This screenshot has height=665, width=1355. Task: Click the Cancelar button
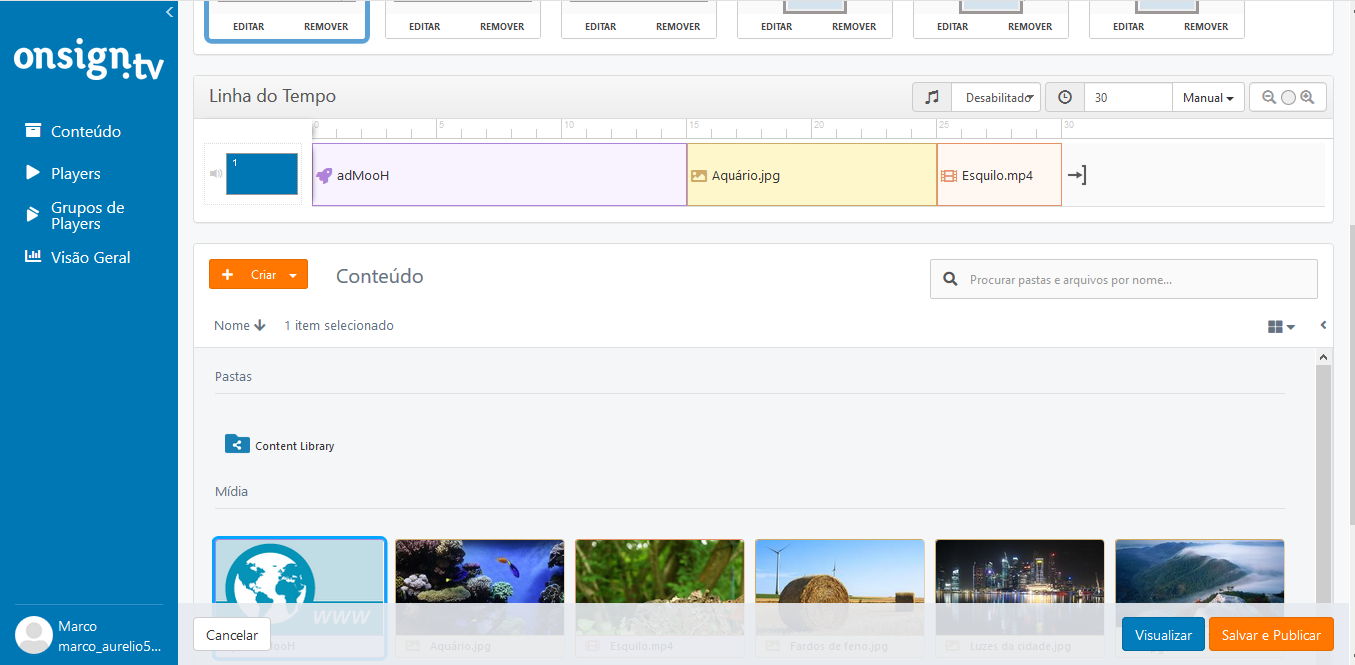[232, 635]
